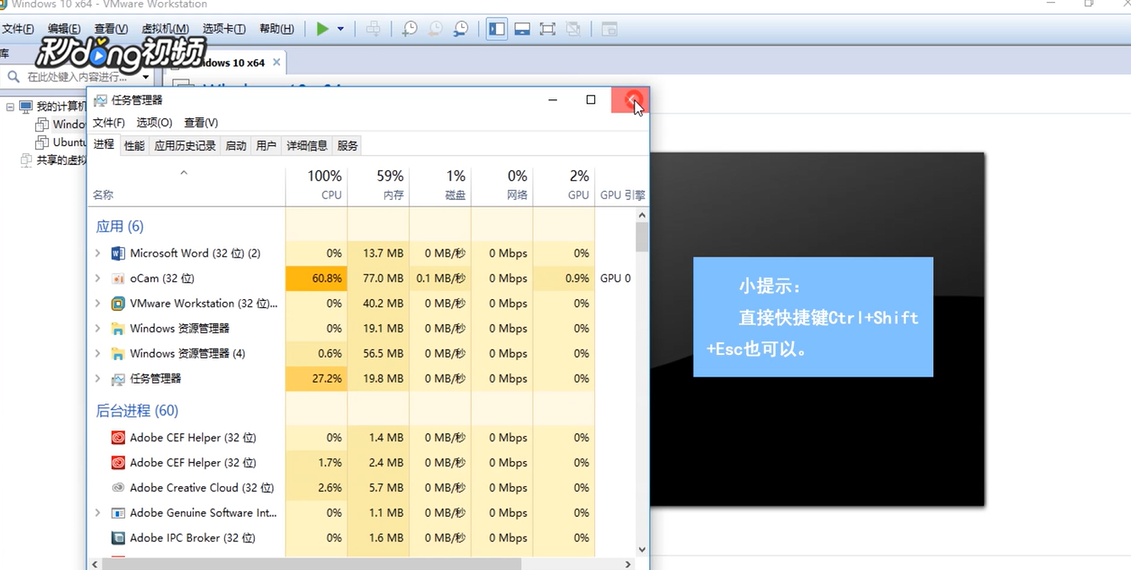Image resolution: width=1131 pixels, height=570 pixels.
Task: Open the snapshot manager clock-wrench icon
Action: point(460,29)
